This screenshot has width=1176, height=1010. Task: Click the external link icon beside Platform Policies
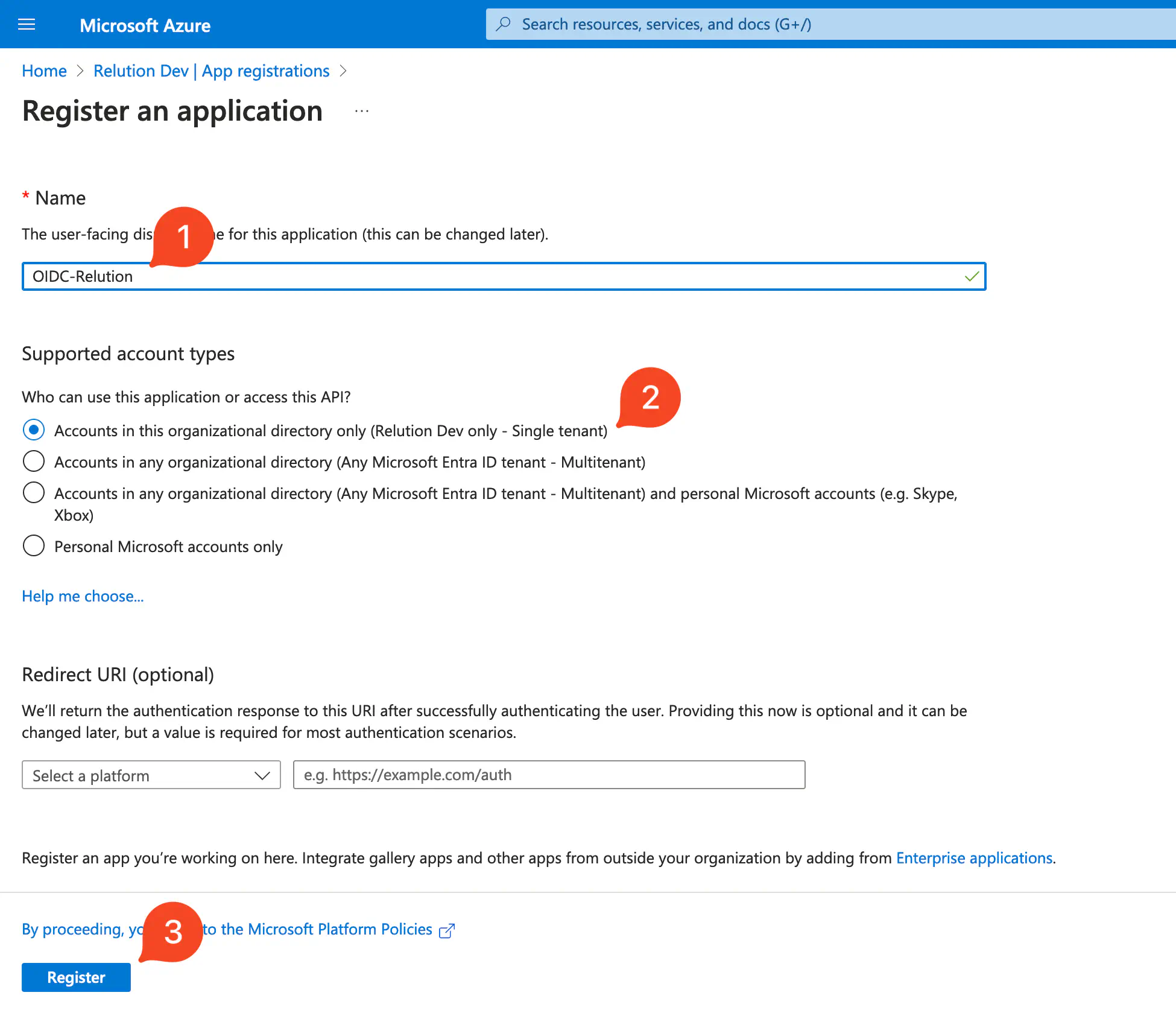point(447,931)
